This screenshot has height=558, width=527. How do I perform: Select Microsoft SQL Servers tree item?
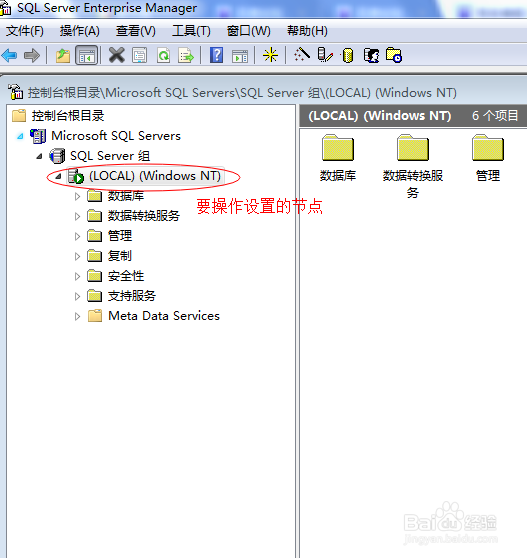(116, 136)
